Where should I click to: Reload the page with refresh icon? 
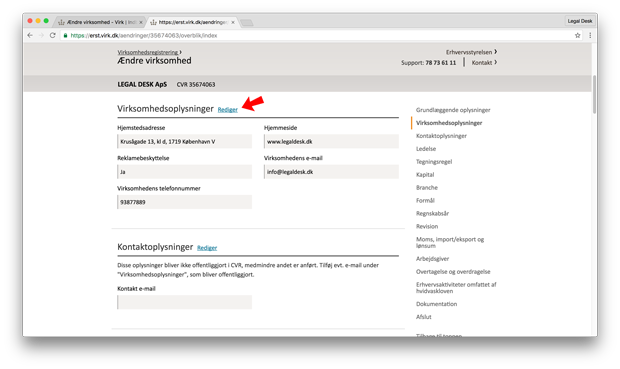point(52,35)
